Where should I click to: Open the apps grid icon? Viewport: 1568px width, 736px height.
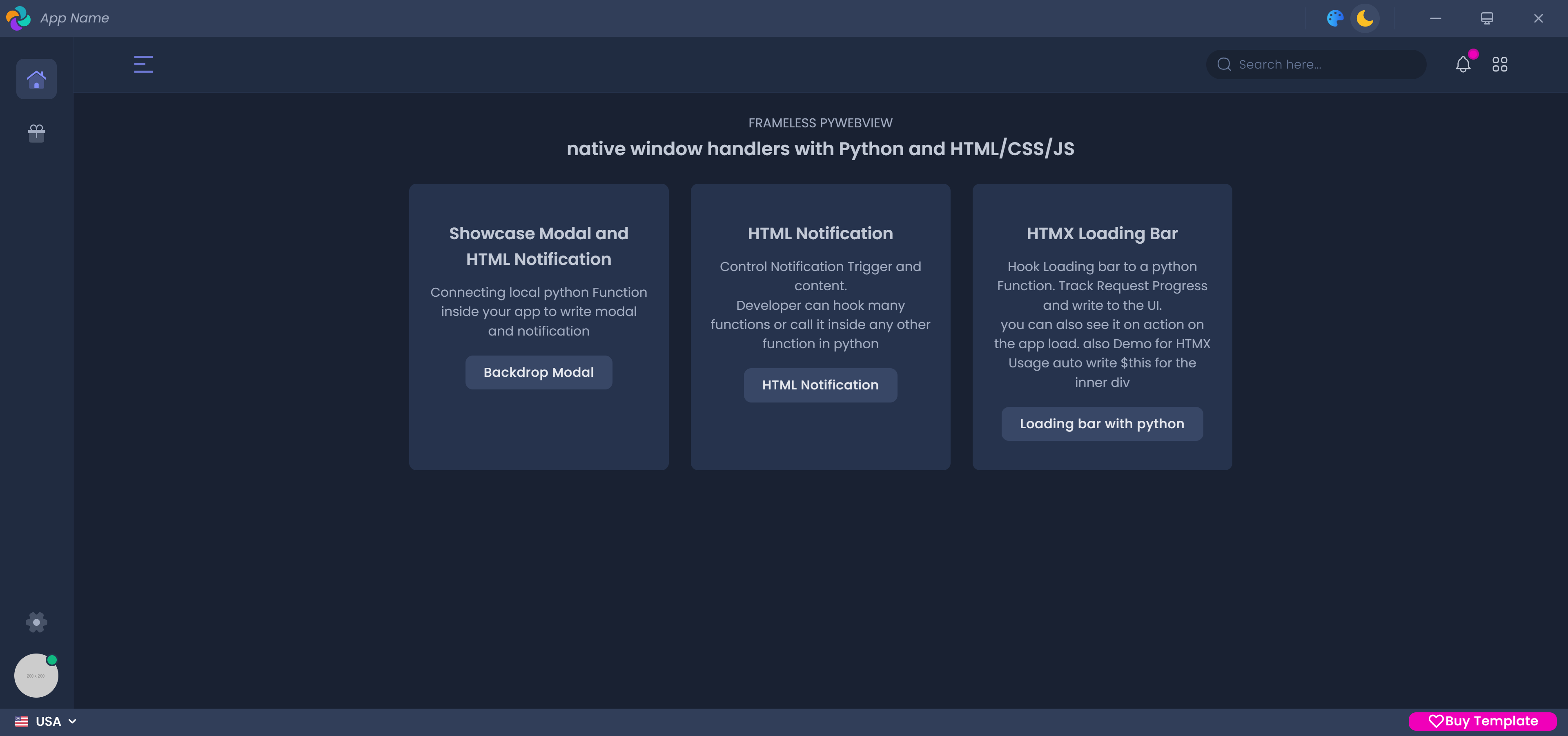click(x=1499, y=64)
